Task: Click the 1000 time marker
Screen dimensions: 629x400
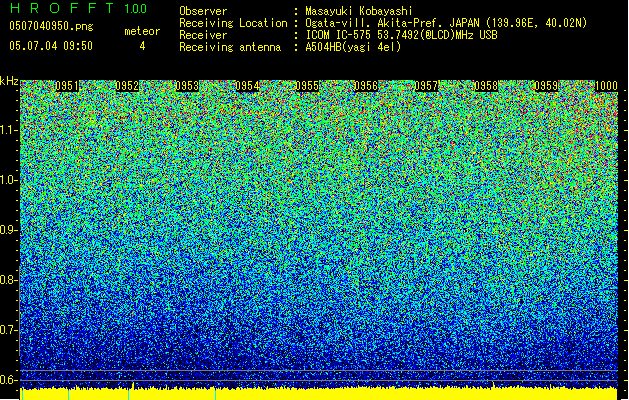Action: pyautogui.click(x=606, y=86)
